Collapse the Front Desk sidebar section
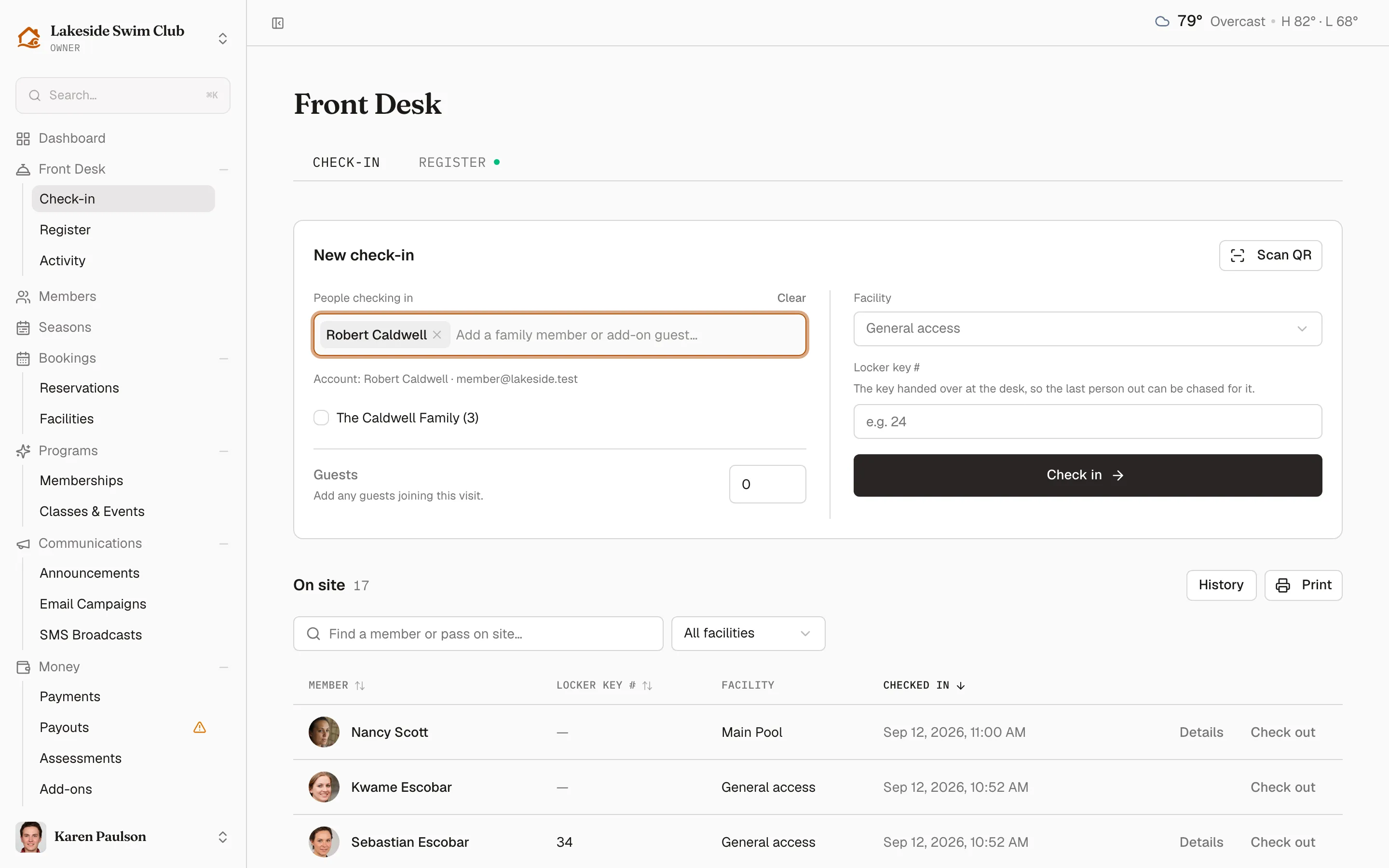 pos(224,170)
